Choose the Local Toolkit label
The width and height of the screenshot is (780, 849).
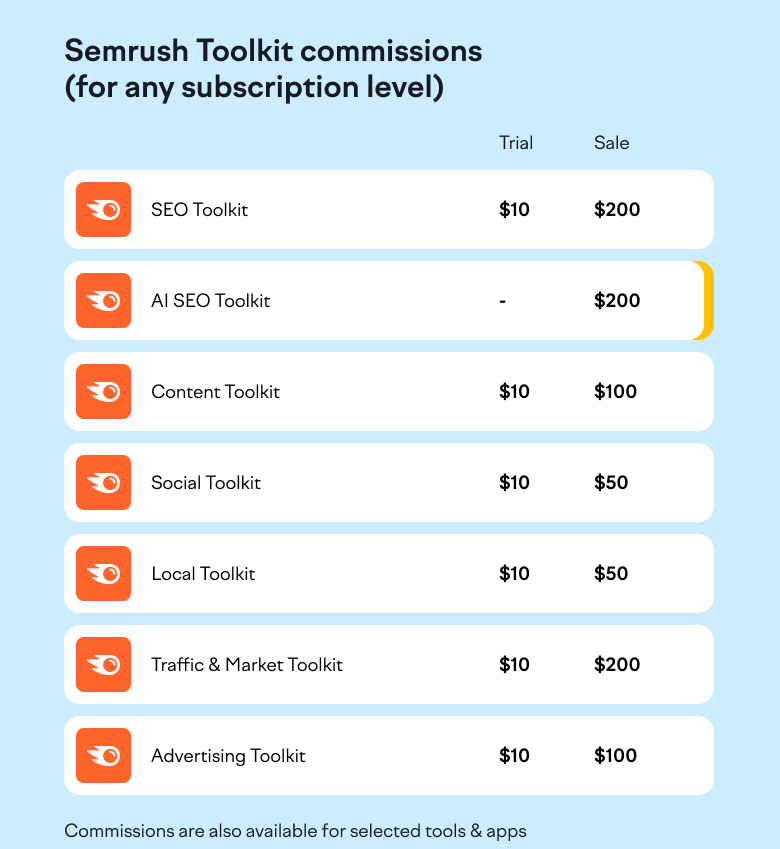(203, 574)
